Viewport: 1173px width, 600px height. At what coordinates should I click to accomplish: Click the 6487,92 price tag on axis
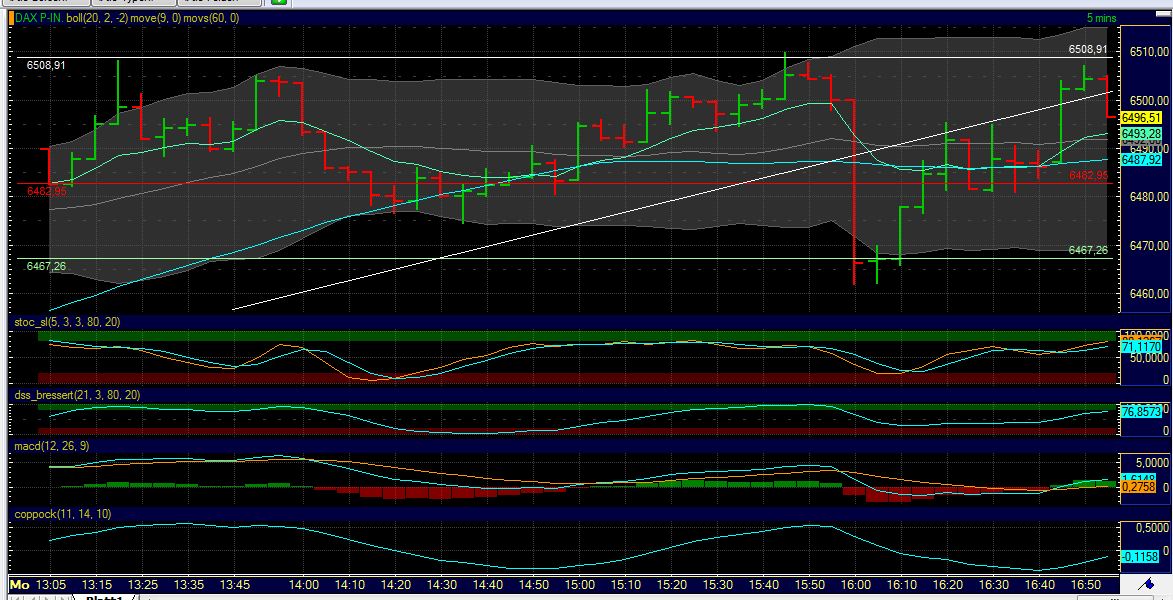tap(1142, 159)
